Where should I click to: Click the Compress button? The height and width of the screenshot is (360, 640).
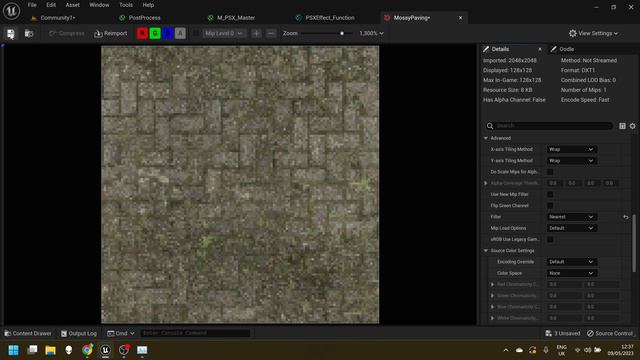click(67, 33)
